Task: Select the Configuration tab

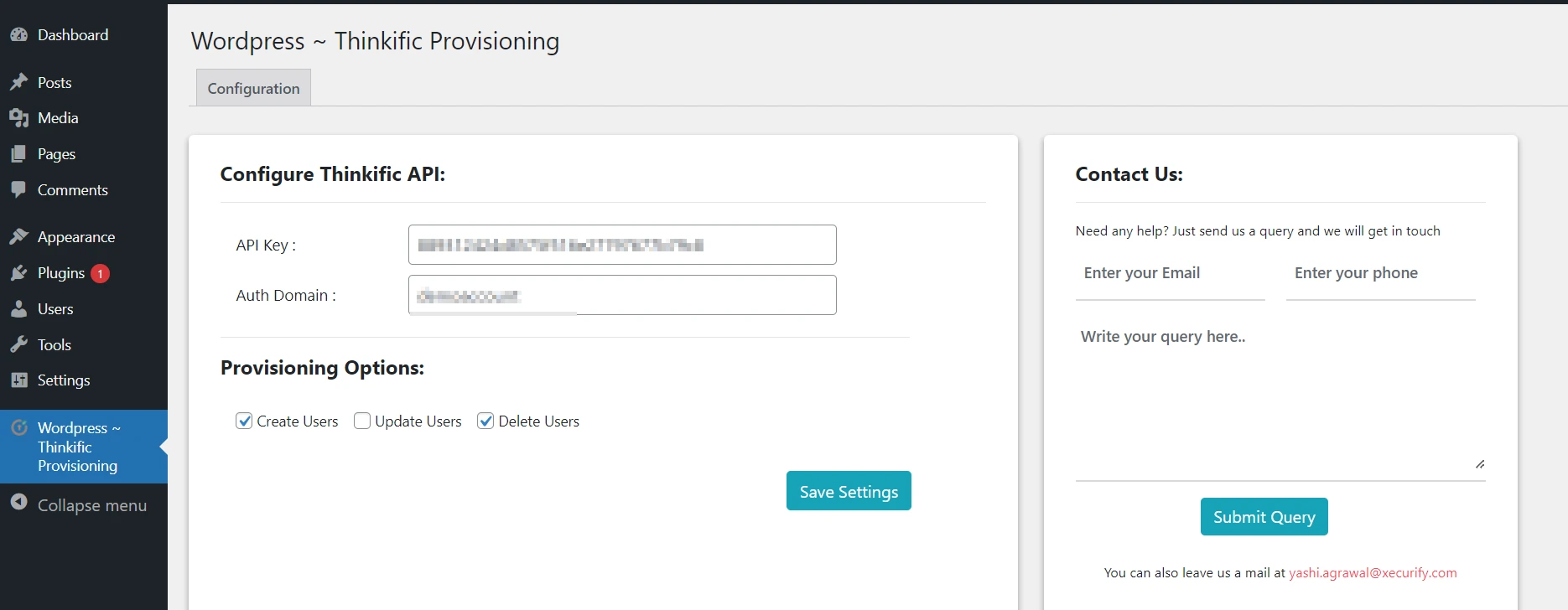Action: (253, 88)
